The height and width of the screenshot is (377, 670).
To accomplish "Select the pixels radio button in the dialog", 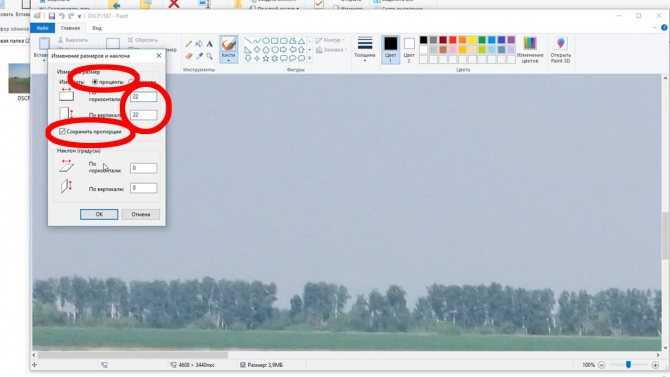I will (x=132, y=82).
